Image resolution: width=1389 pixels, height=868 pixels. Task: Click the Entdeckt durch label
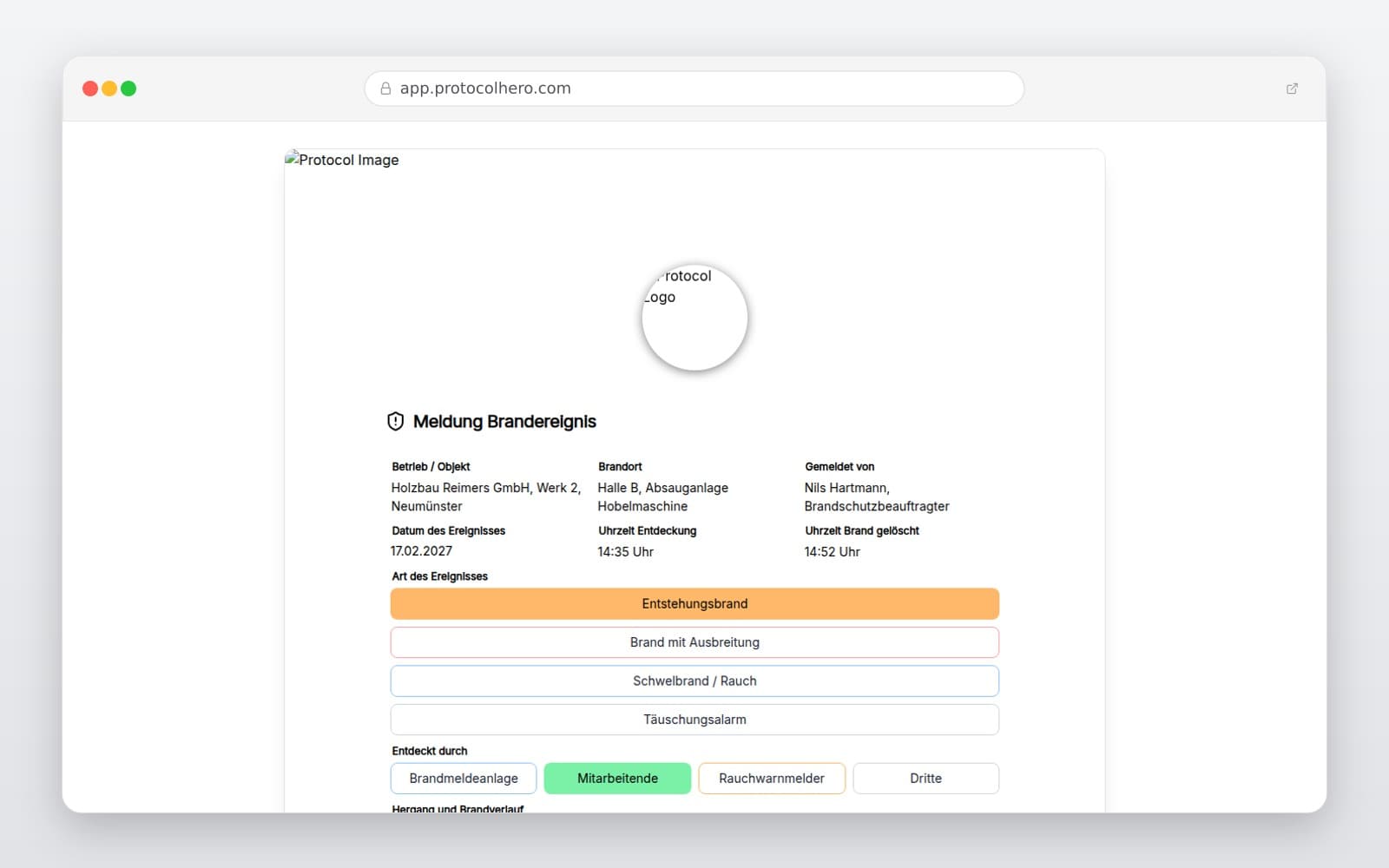(430, 751)
